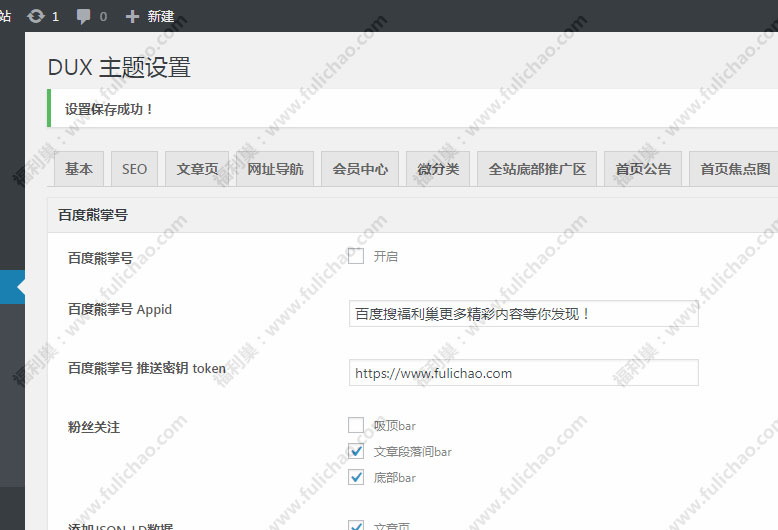Switch to the 基本 tab

(79, 169)
